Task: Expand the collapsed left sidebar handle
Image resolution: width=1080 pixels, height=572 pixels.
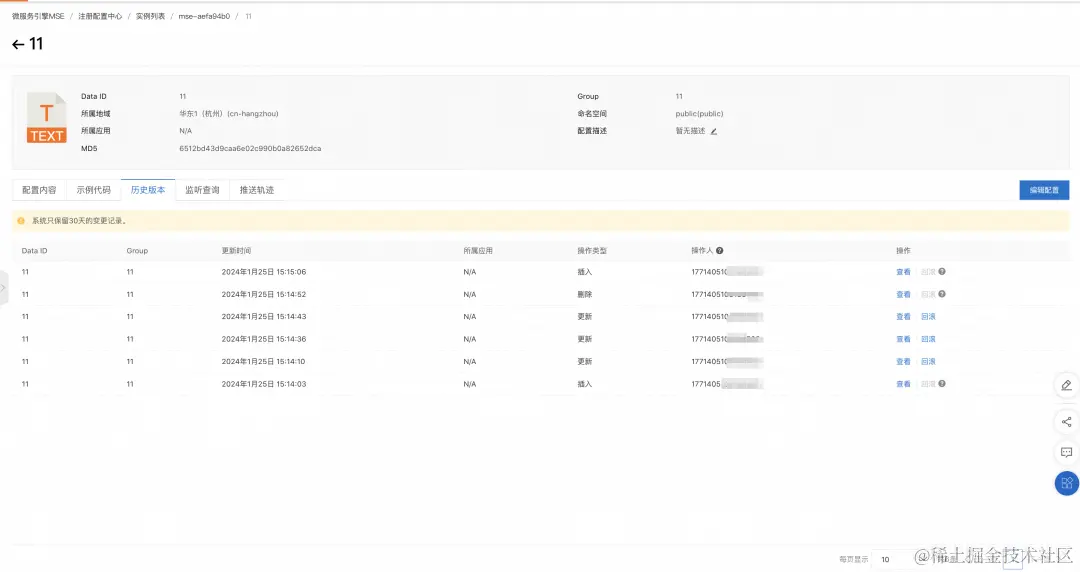Action: coord(3,289)
